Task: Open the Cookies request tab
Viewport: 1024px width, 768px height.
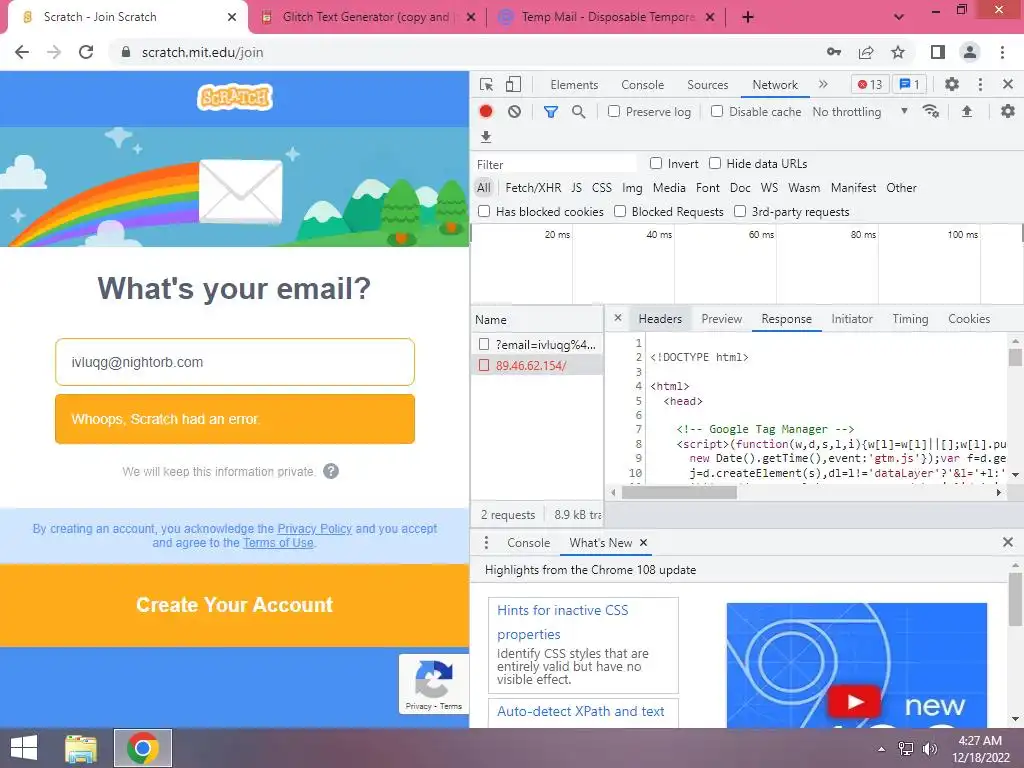Action: click(x=969, y=319)
